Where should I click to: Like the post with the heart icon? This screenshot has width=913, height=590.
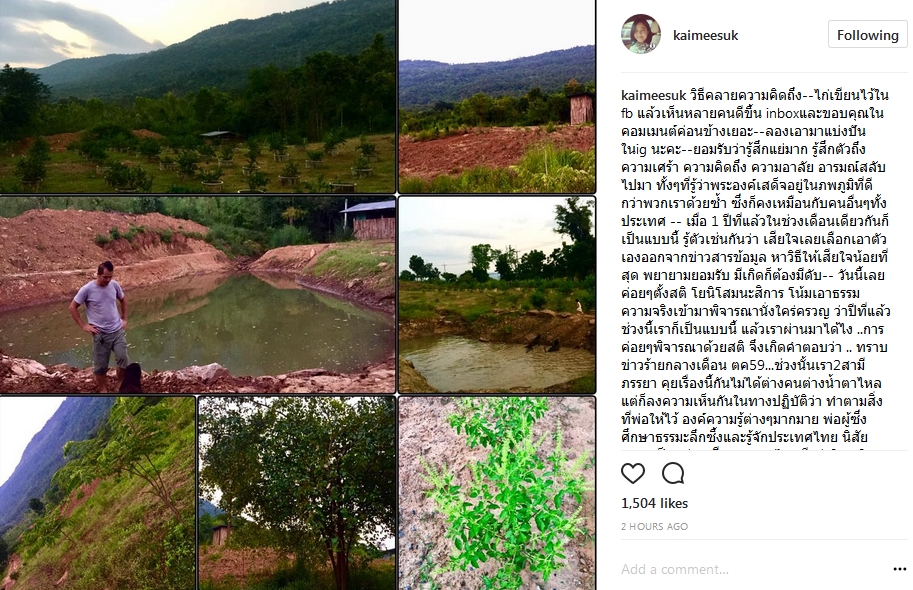pos(632,474)
